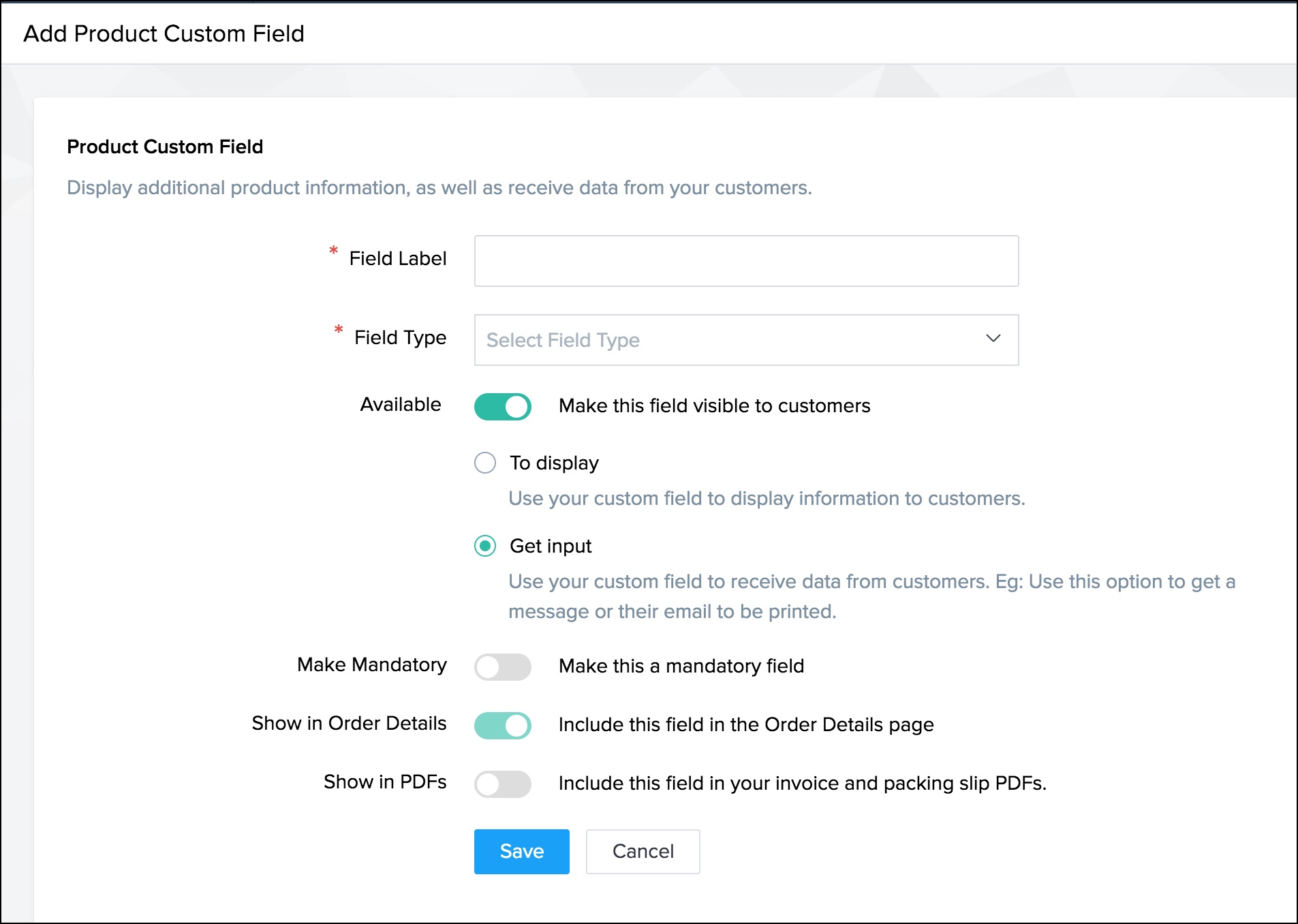Click the invoice and packing slip PDFs description
Viewport: 1298px width, 924px height.
[x=802, y=784]
